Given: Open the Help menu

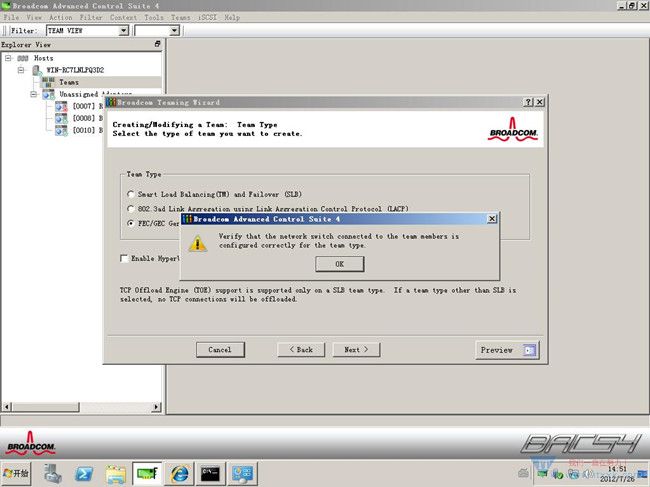Looking at the screenshot, I should [x=232, y=17].
